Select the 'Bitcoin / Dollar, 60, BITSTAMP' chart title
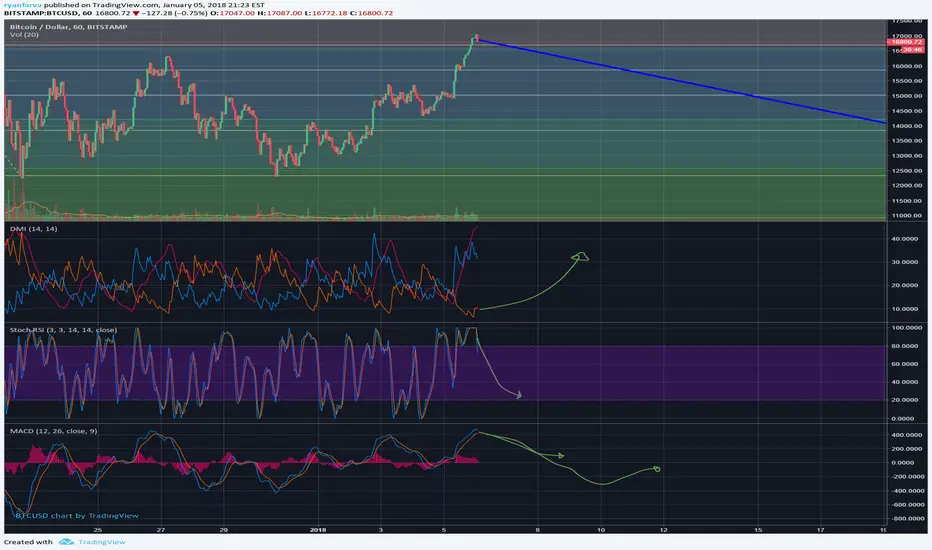The height and width of the screenshot is (550, 932). point(68,27)
